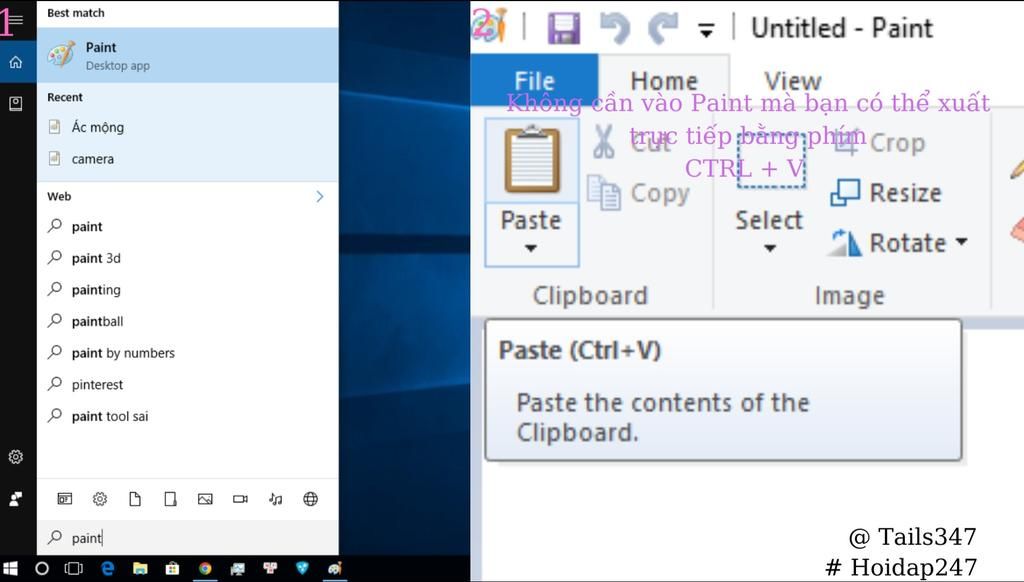Filter search results by Music notes icon

coord(276,499)
